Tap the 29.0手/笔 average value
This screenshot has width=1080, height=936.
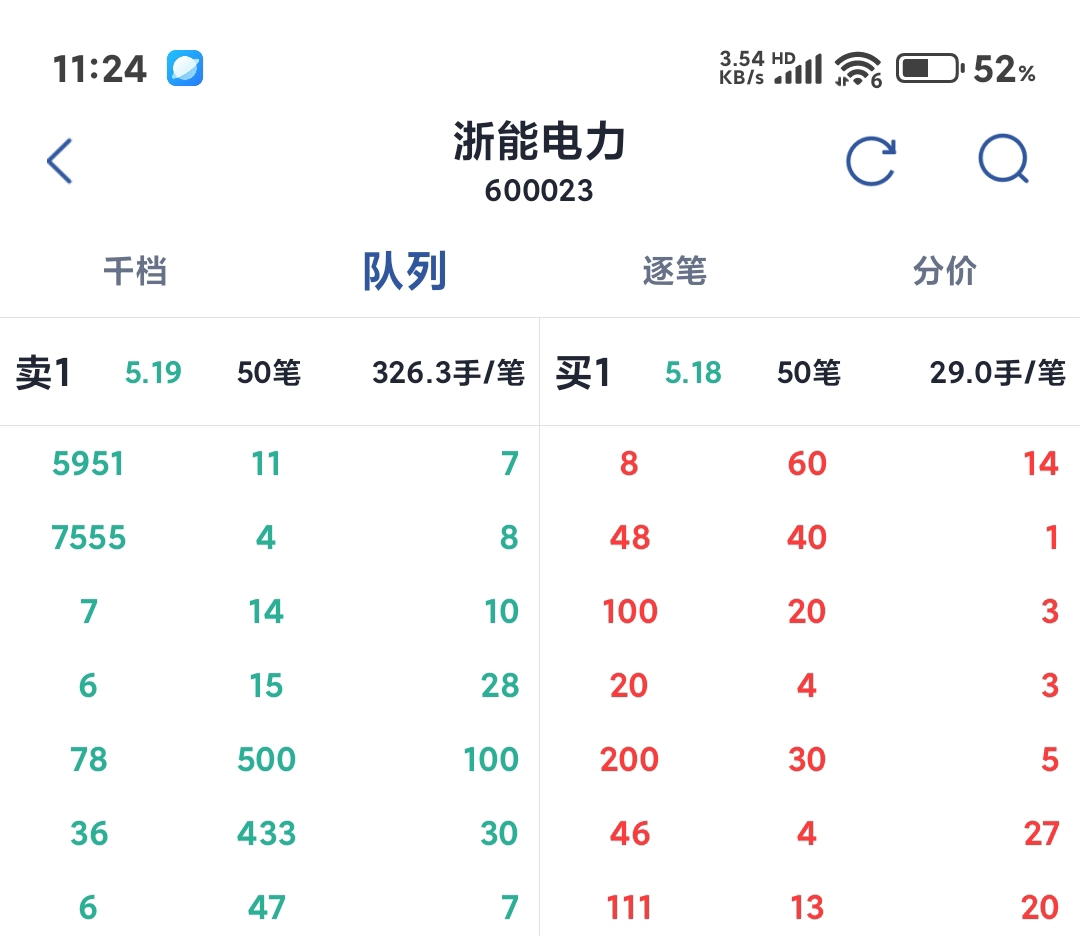(x=998, y=373)
